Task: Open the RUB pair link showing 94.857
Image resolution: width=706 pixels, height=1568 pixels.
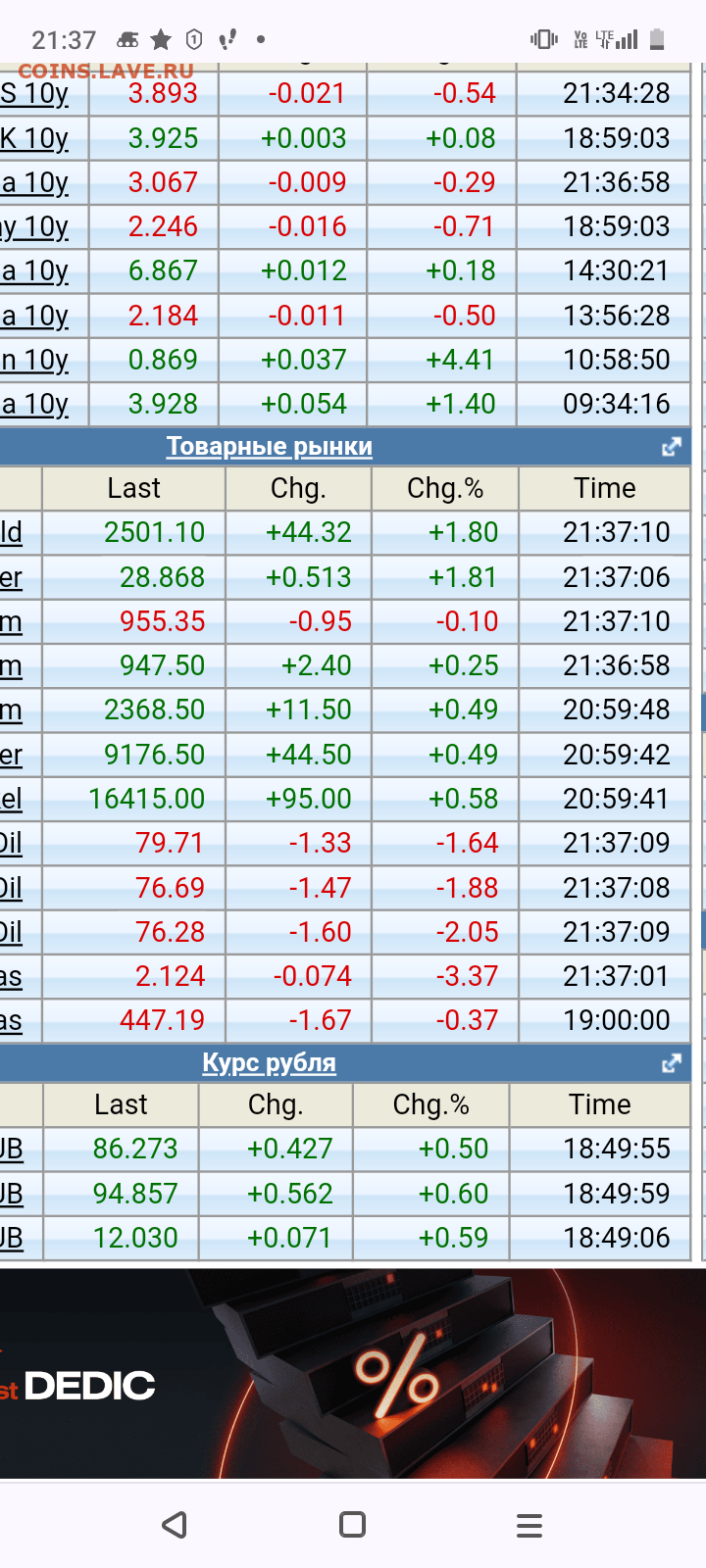Action: (12, 1195)
